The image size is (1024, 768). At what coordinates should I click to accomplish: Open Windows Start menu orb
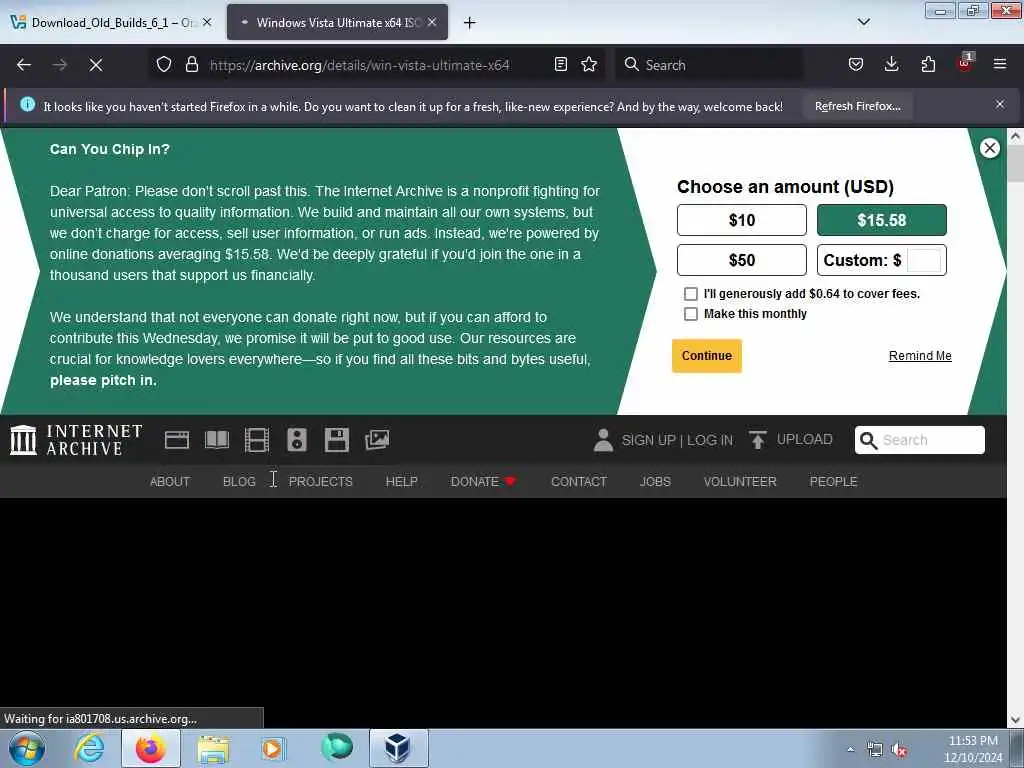pyautogui.click(x=27, y=748)
